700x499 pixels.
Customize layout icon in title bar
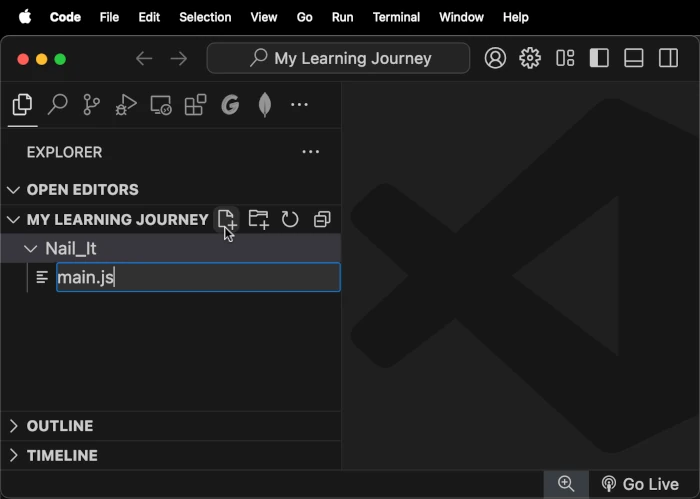(565, 58)
